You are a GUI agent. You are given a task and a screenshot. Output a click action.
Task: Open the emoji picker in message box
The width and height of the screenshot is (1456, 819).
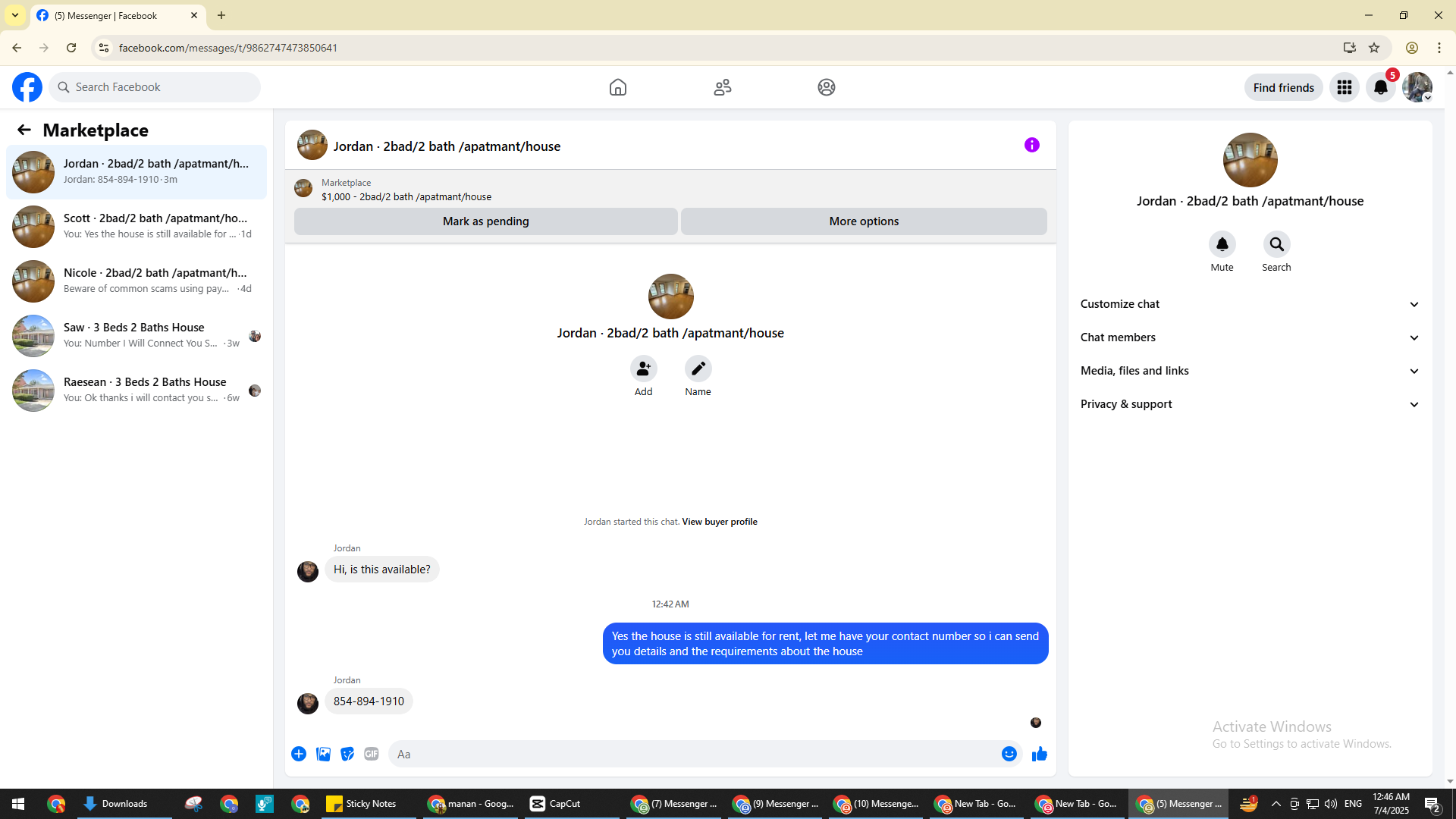click(x=1009, y=754)
